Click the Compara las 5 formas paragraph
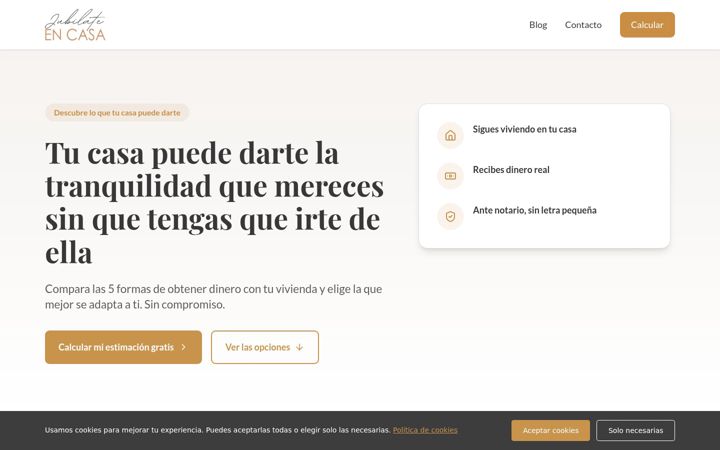This screenshot has height=450, width=720. [x=214, y=297]
